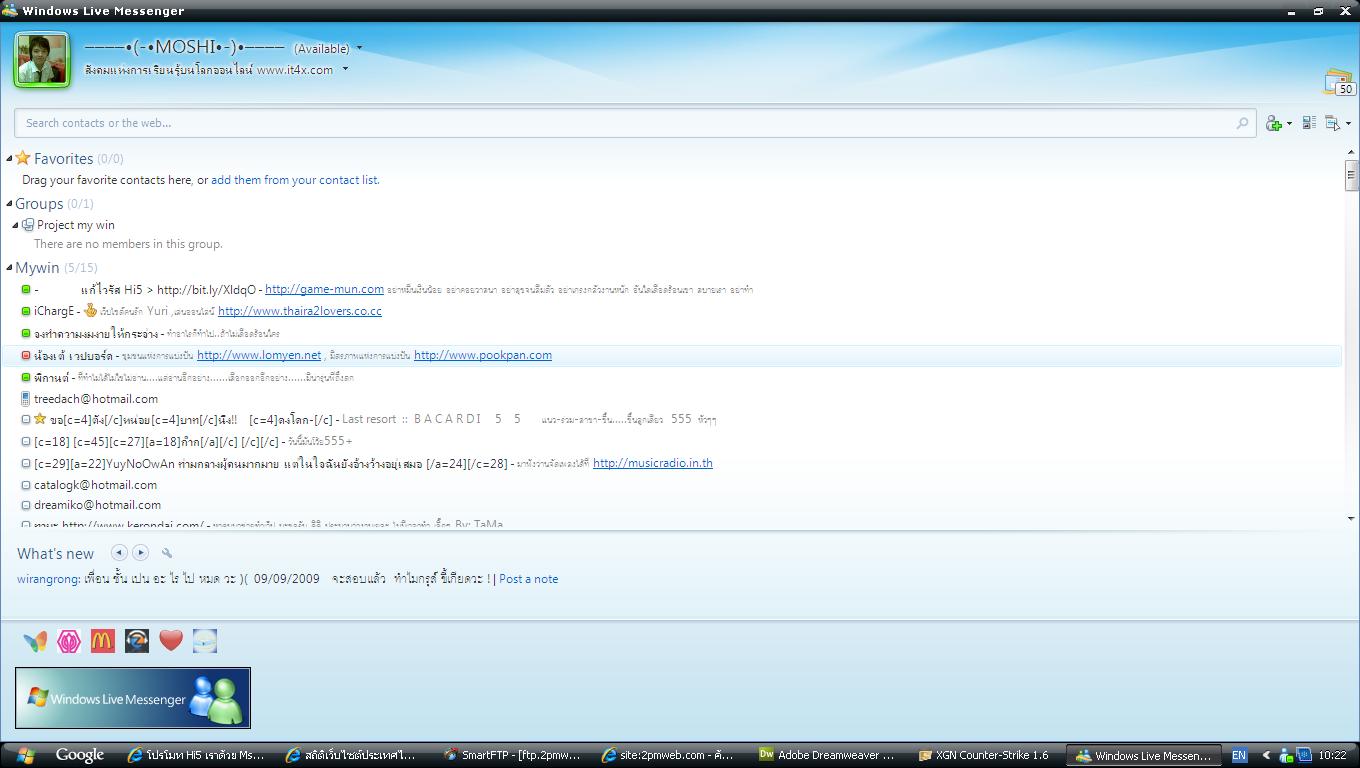The width and height of the screenshot is (1360, 768).
Task: Click online status icon of Hi5 contact row
Action: click(26, 289)
